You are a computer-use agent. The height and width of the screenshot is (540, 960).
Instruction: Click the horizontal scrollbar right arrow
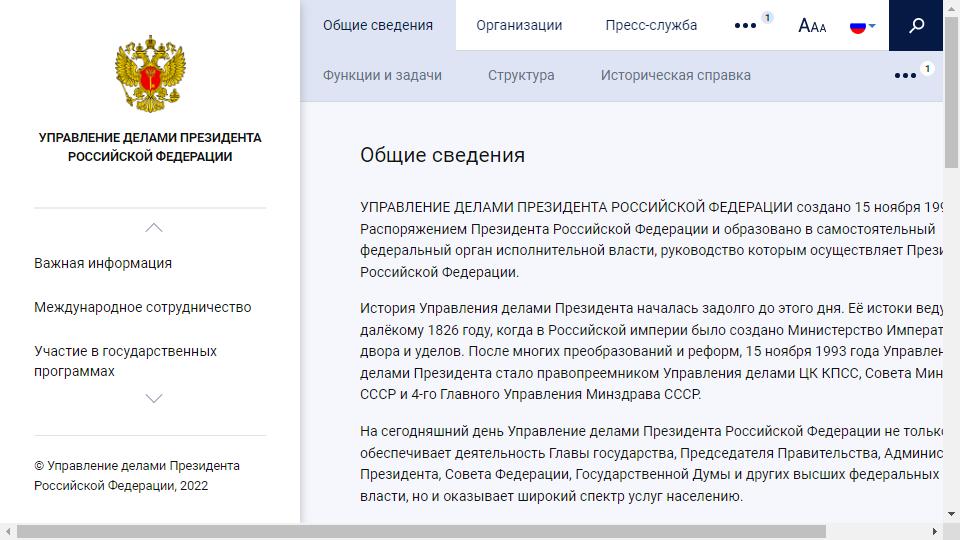coord(934,531)
